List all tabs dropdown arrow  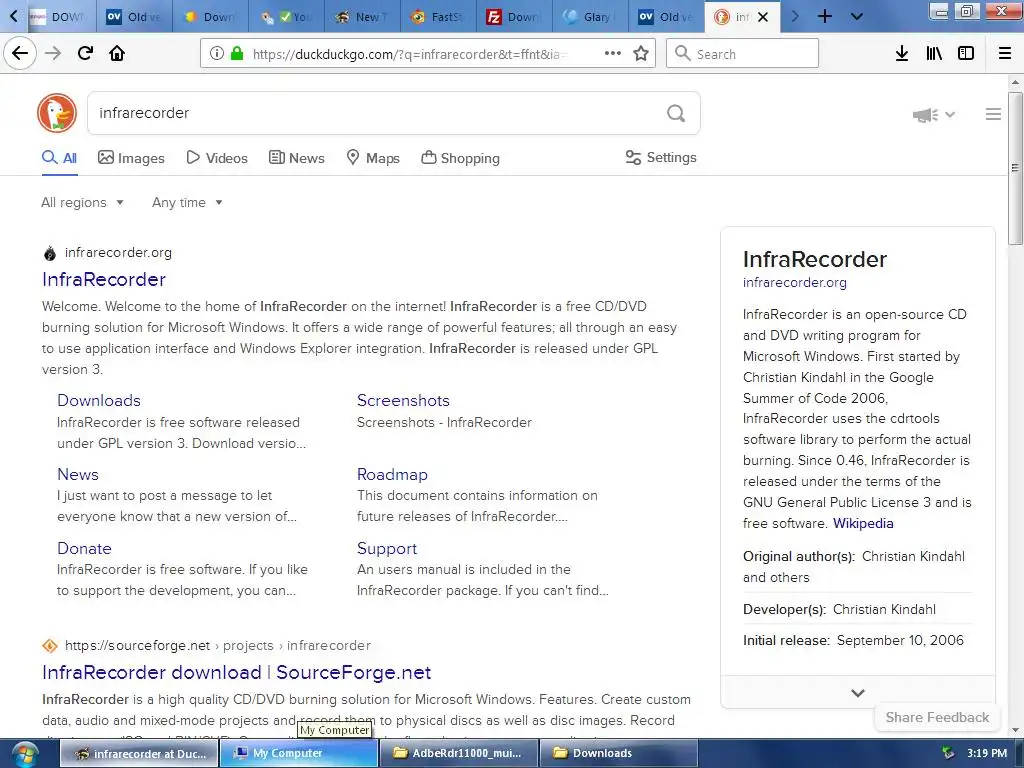(857, 16)
